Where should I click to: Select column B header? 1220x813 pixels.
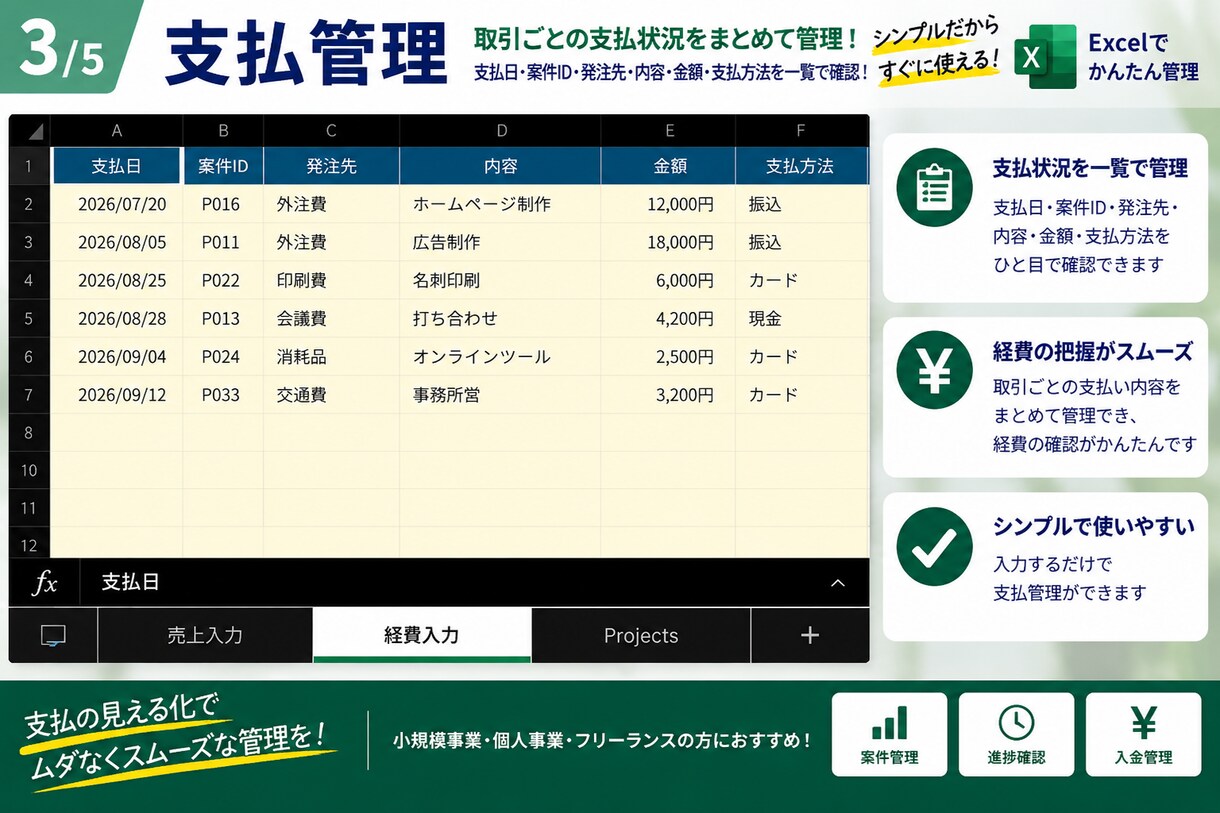pyautogui.click(x=223, y=131)
